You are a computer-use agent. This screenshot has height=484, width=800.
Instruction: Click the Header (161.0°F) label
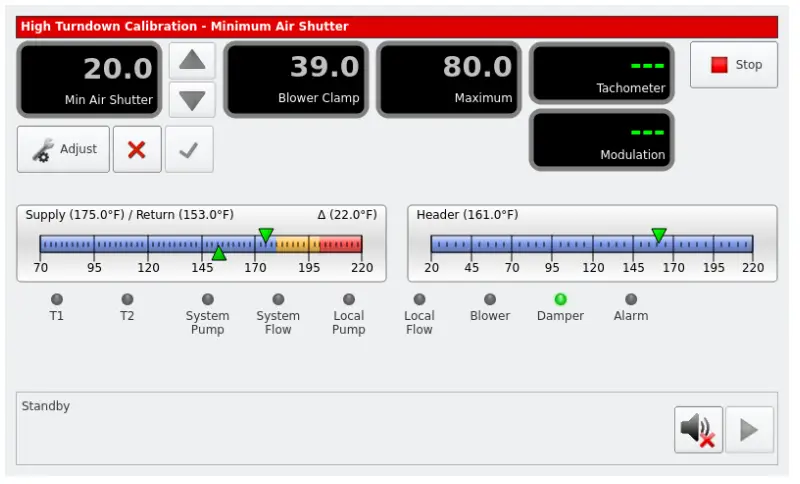pyautogui.click(x=467, y=215)
